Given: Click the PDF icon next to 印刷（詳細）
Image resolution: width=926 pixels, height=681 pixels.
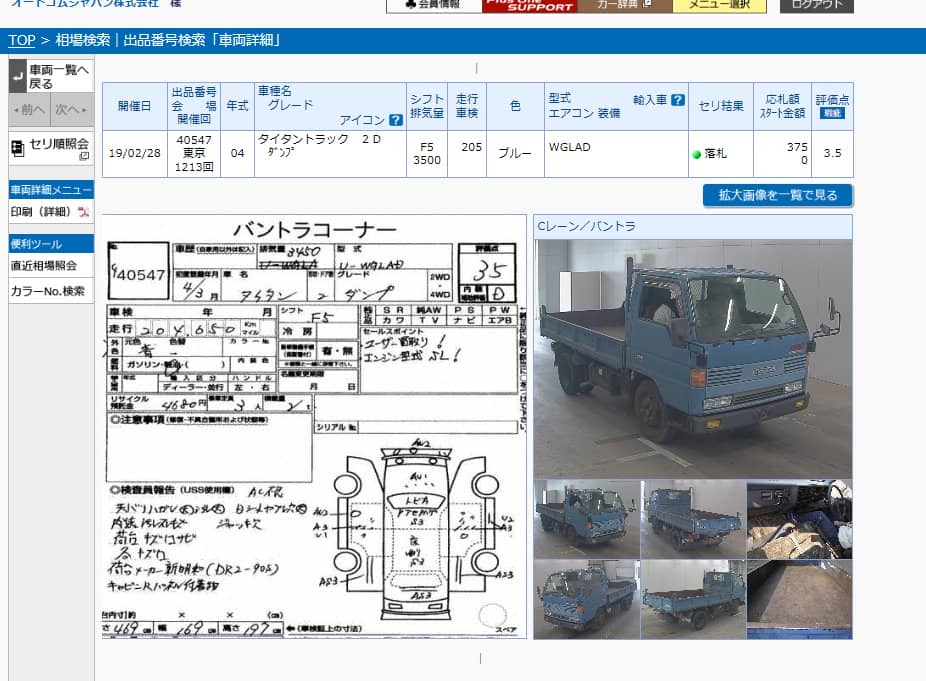Looking at the screenshot, I should [84, 212].
